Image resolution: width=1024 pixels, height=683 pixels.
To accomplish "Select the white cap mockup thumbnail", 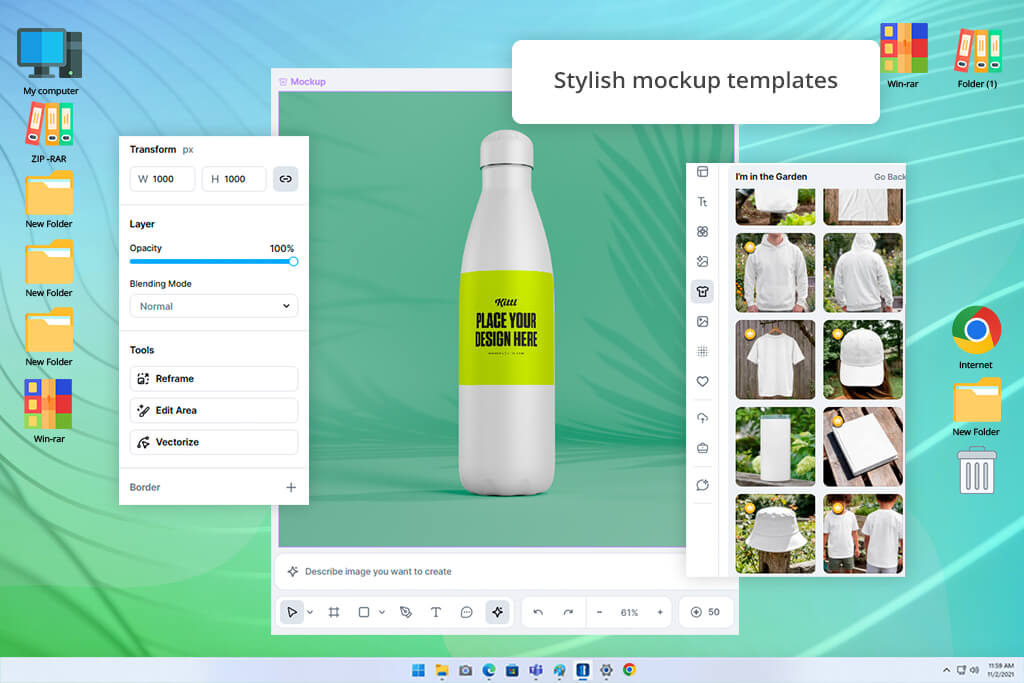I will point(863,360).
